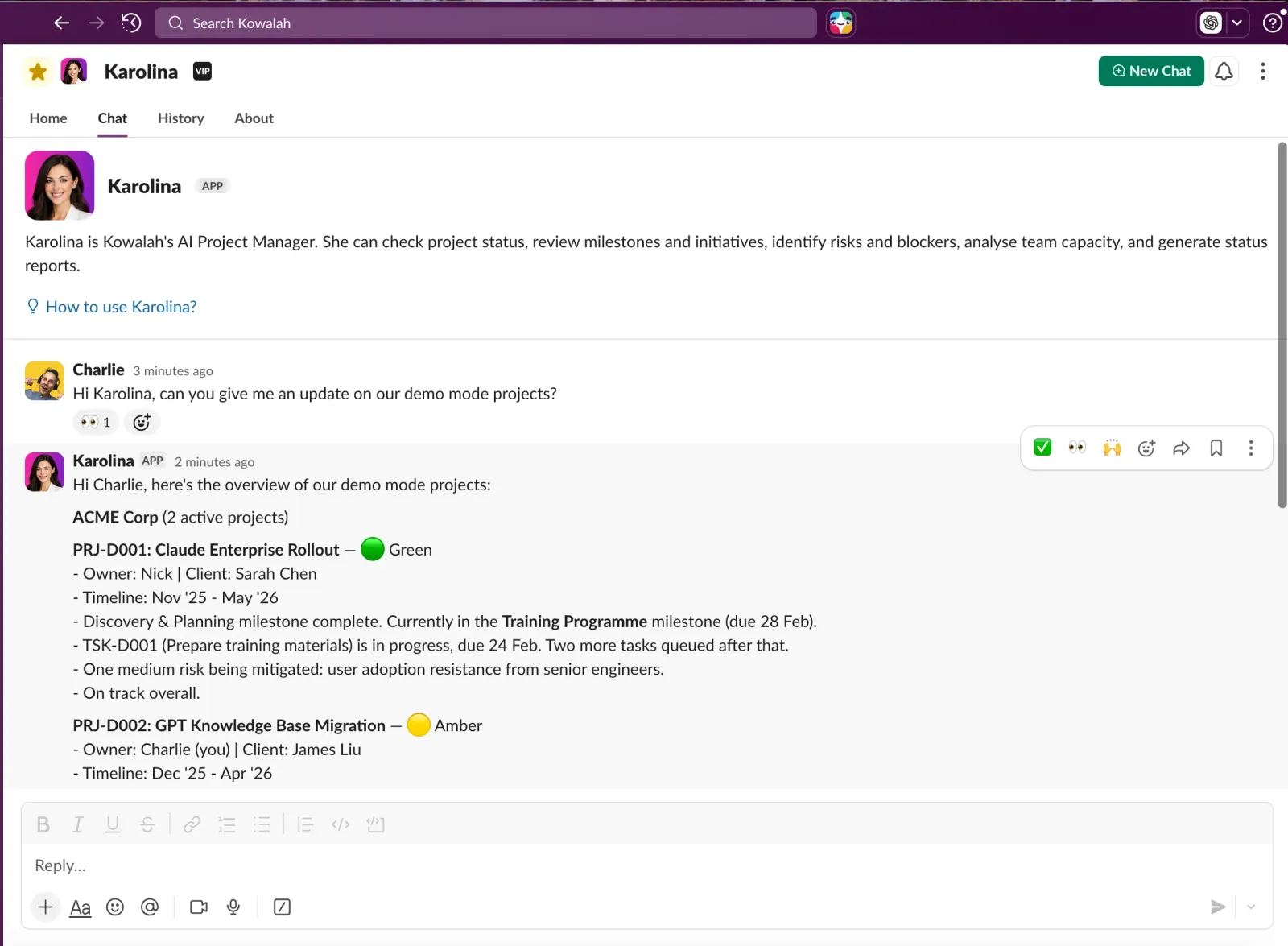
Task: Forward Karolina's project overview message
Action: 1181,448
